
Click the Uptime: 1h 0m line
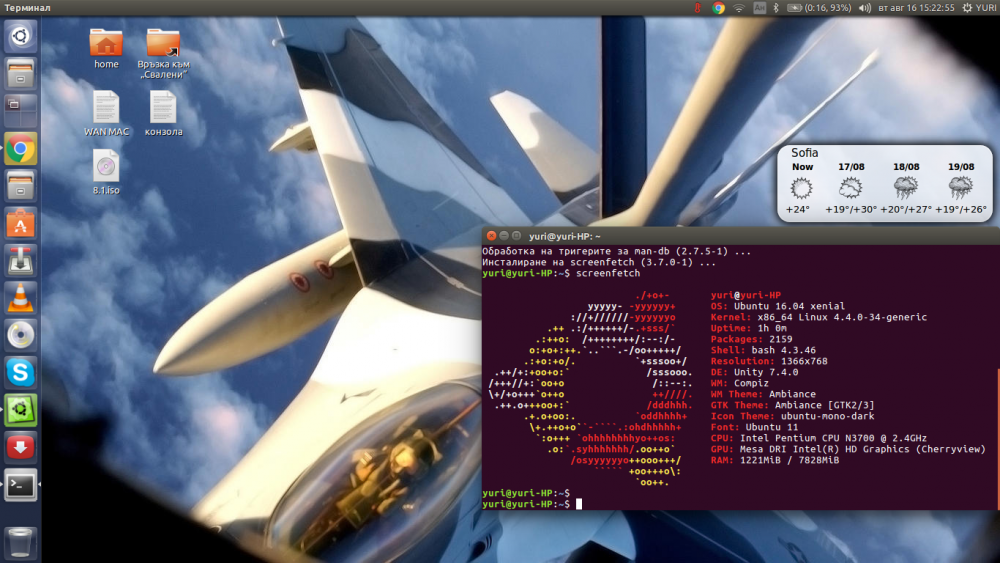749,328
